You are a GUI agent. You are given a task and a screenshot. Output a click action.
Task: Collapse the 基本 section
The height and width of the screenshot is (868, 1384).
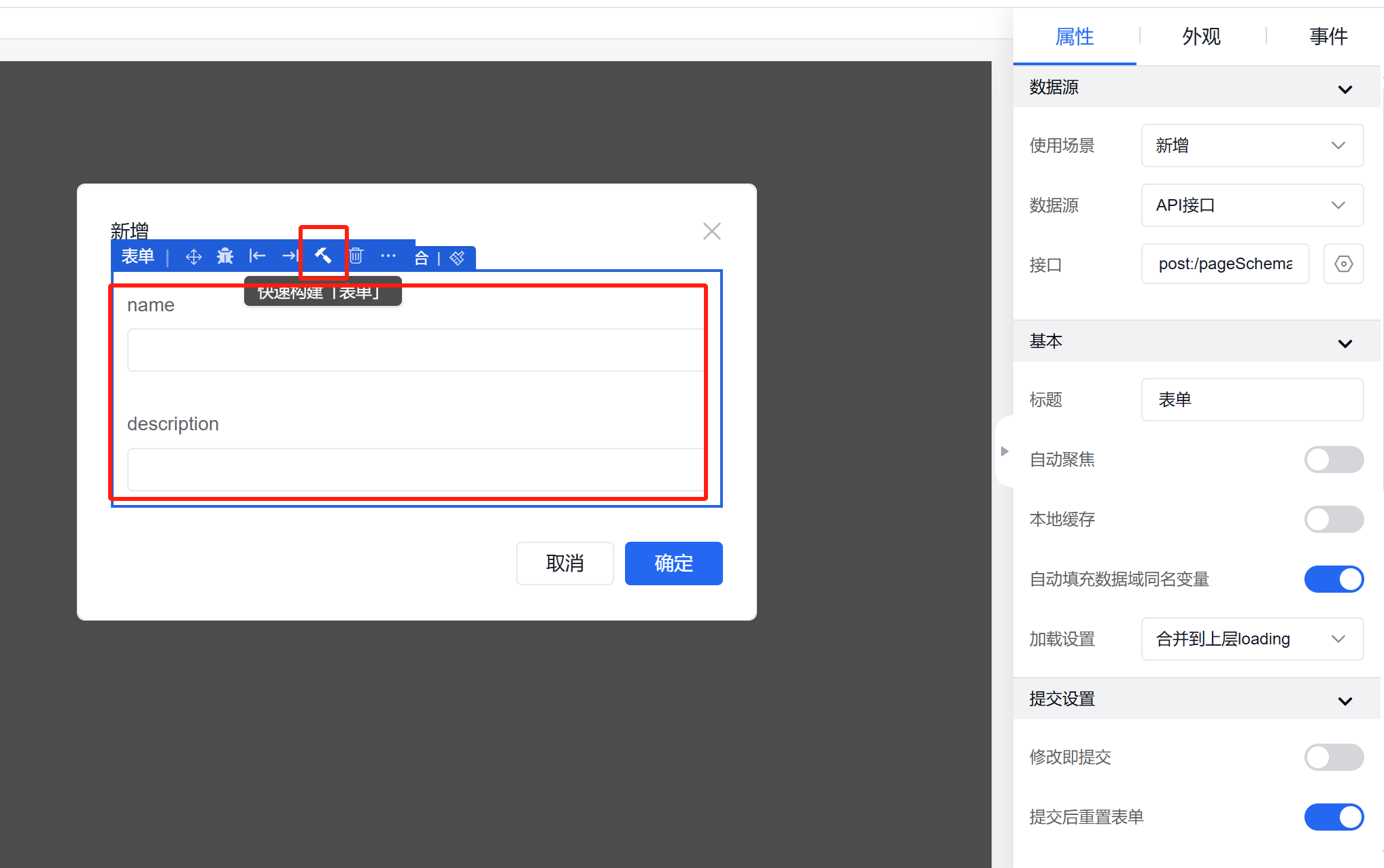tap(1345, 342)
